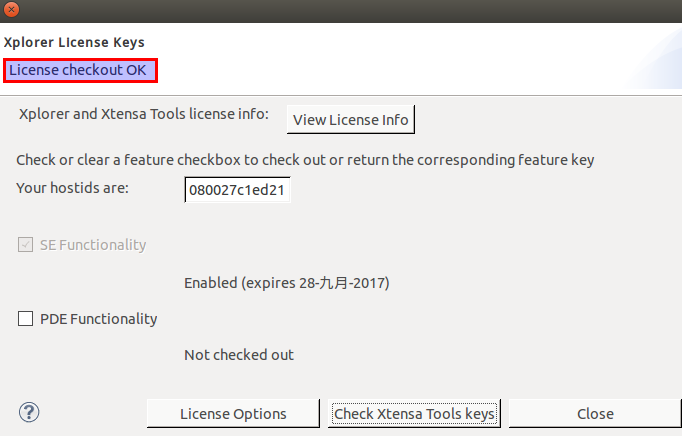Click the blue gradient banner graphic in header
This screenshot has height=436, width=682.
pyautogui.click(x=651, y=58)
